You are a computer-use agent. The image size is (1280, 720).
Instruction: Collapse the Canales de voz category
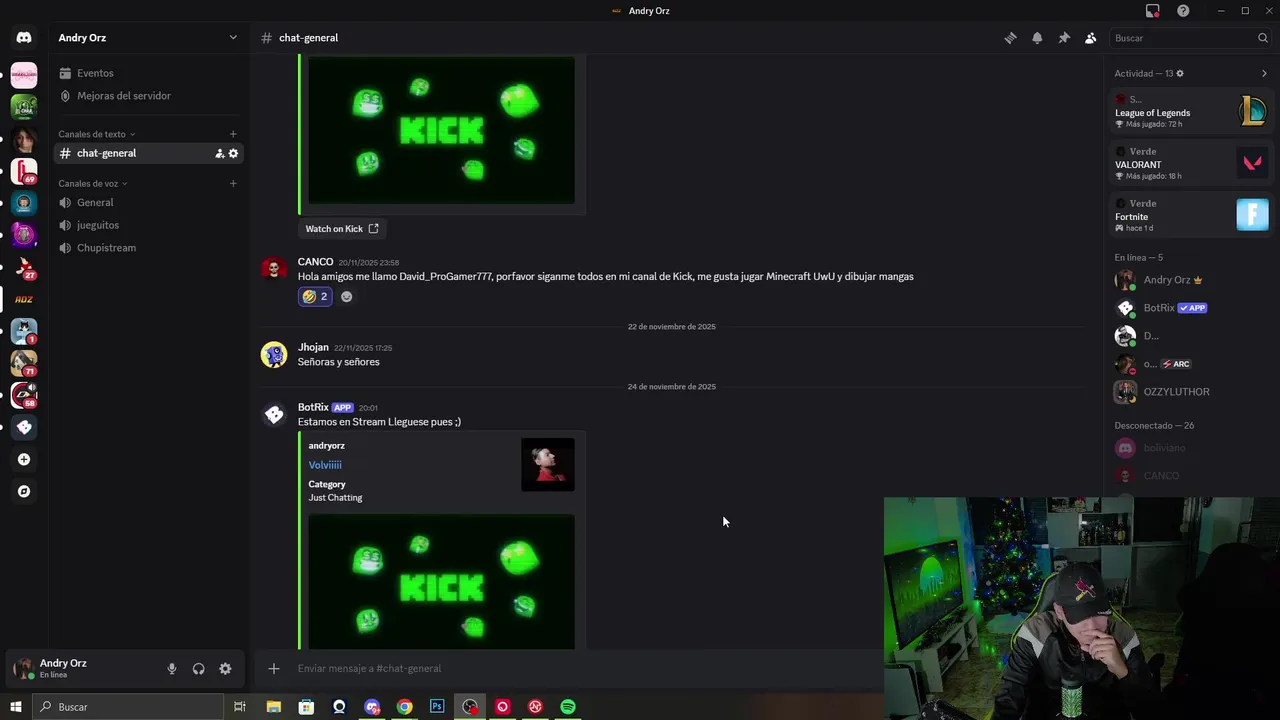(x=92, y=183)
